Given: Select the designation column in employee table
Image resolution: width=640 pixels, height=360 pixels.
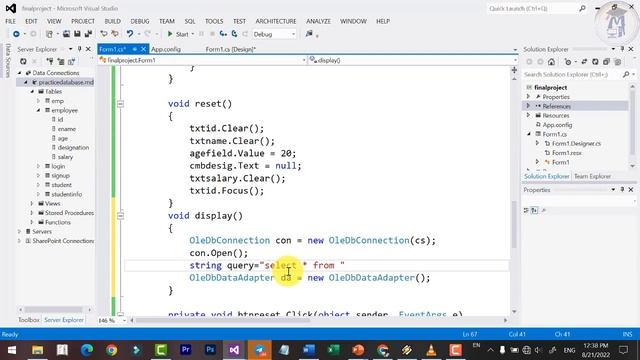Looking at the screenshot, I should (x=73, y=147).
